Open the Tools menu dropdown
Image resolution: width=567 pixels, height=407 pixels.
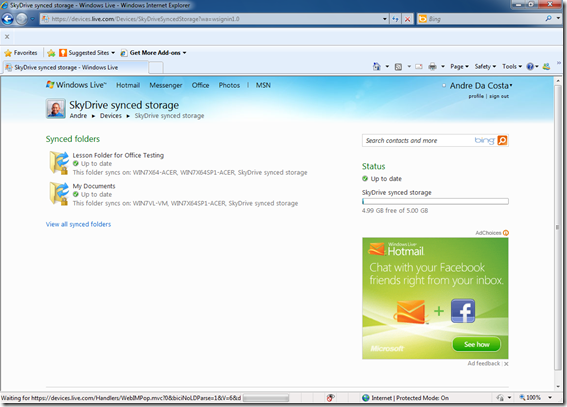coord(512,67)
